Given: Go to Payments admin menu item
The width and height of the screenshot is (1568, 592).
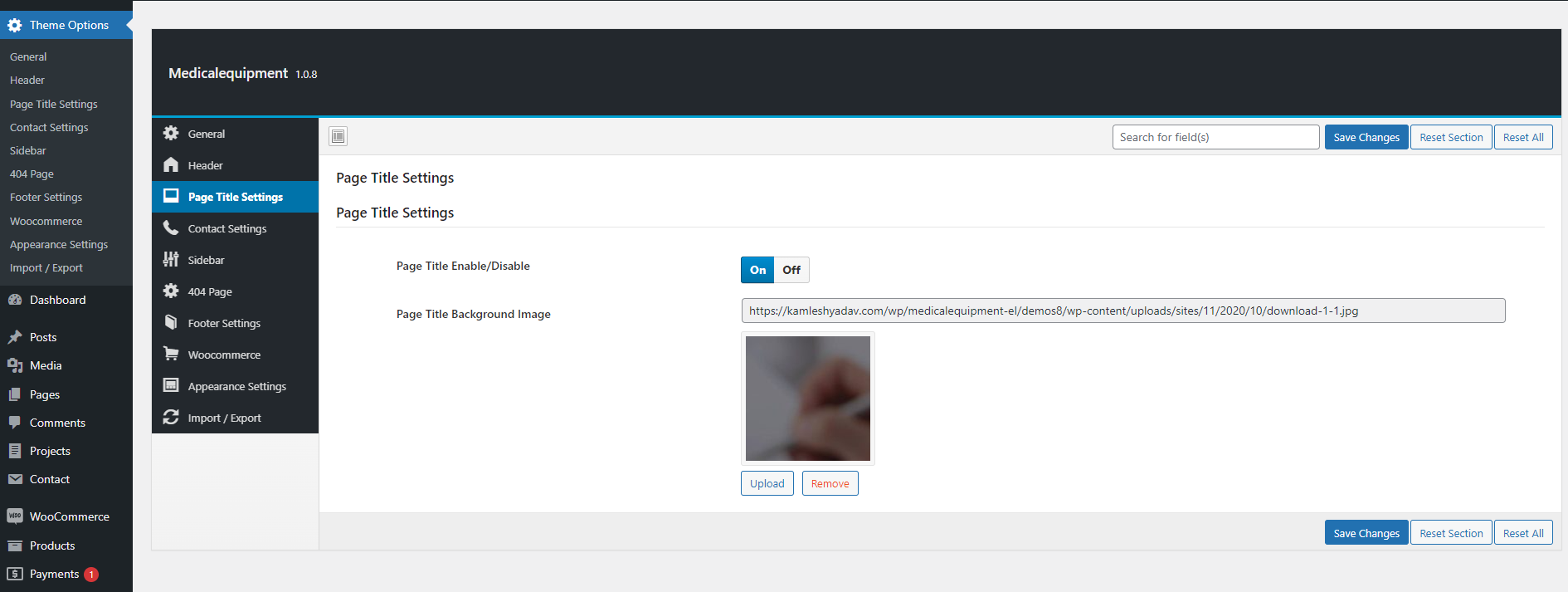Looking at the screenshot, I should [54, 574].
